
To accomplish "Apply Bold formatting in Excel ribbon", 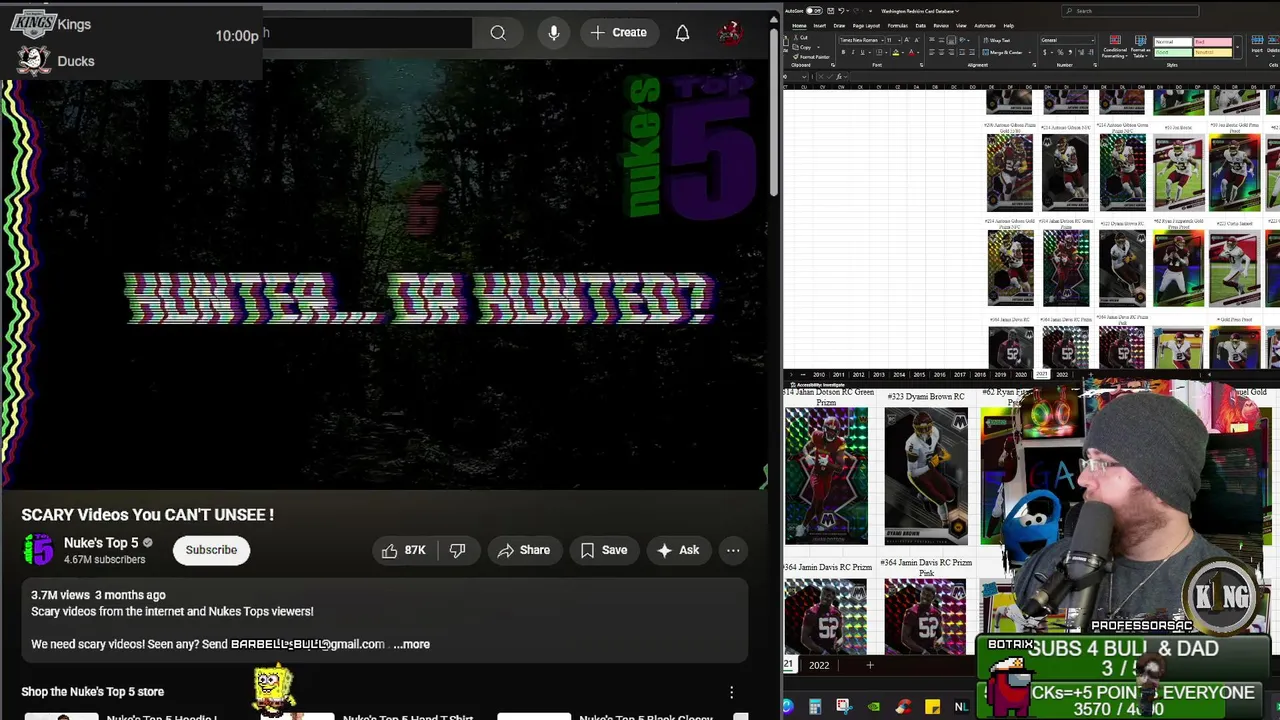I will (x=843, y=52).
